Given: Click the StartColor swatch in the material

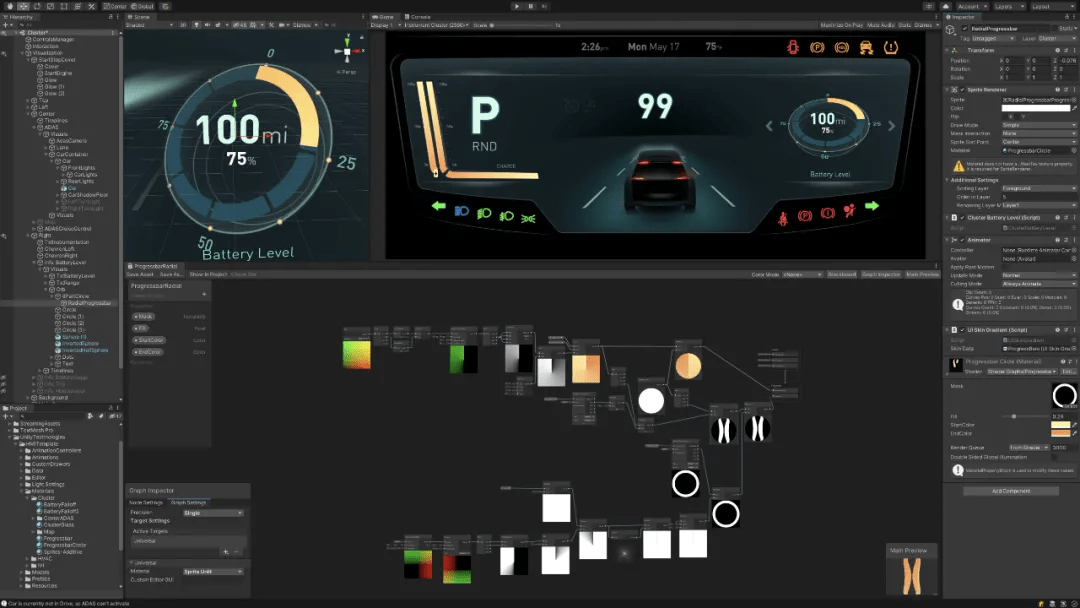Looking at the screenshot, I should (1060, 425).
